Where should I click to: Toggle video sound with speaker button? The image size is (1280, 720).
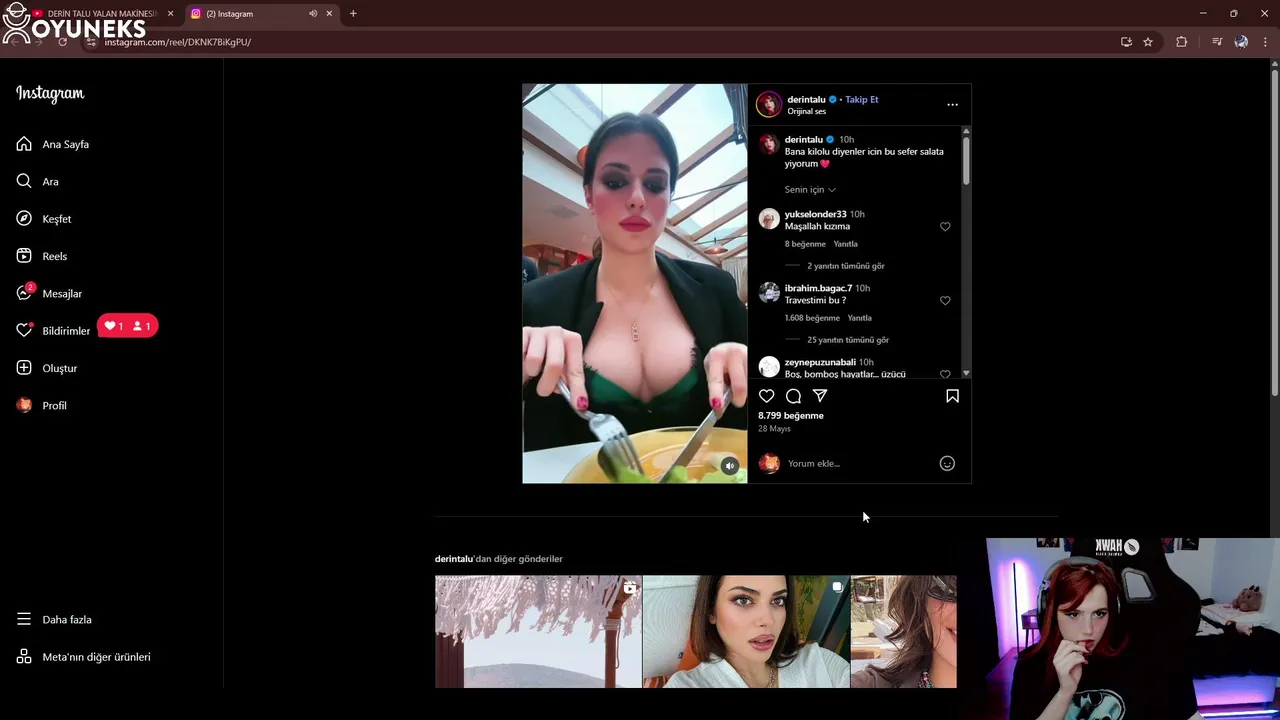point(730,466)
